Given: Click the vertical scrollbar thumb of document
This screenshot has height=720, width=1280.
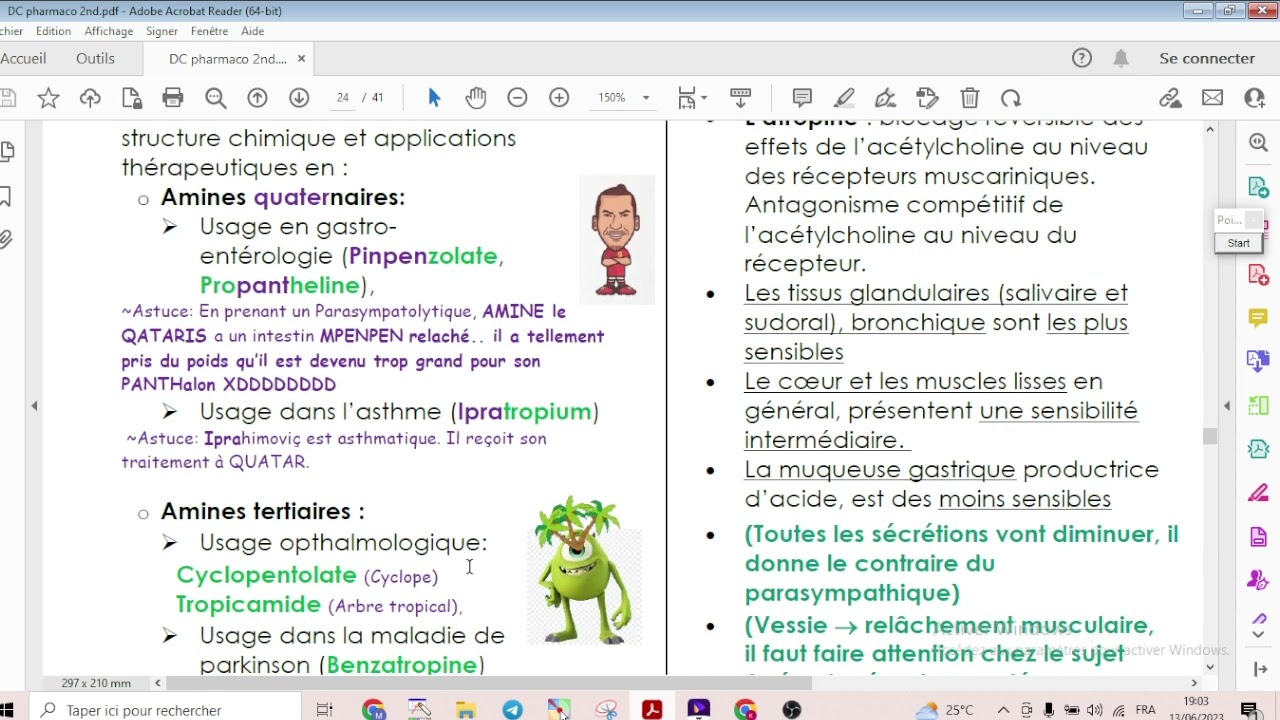Looking at the screenshot, I should (1210, 436).
